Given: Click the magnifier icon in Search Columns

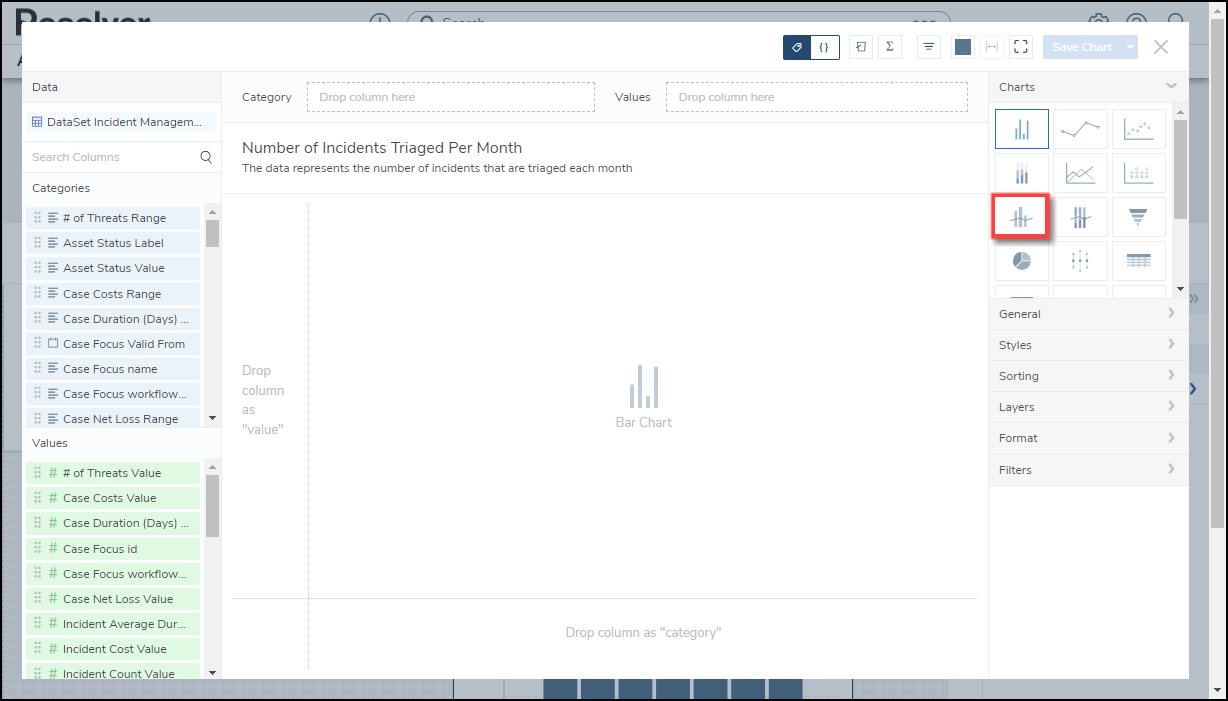Looking at the screenshot, I should click(x=206, y=157).
